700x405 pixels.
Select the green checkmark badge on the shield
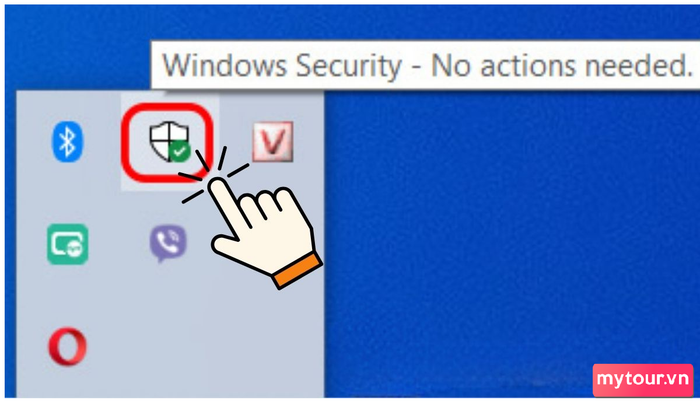point(180,152)
